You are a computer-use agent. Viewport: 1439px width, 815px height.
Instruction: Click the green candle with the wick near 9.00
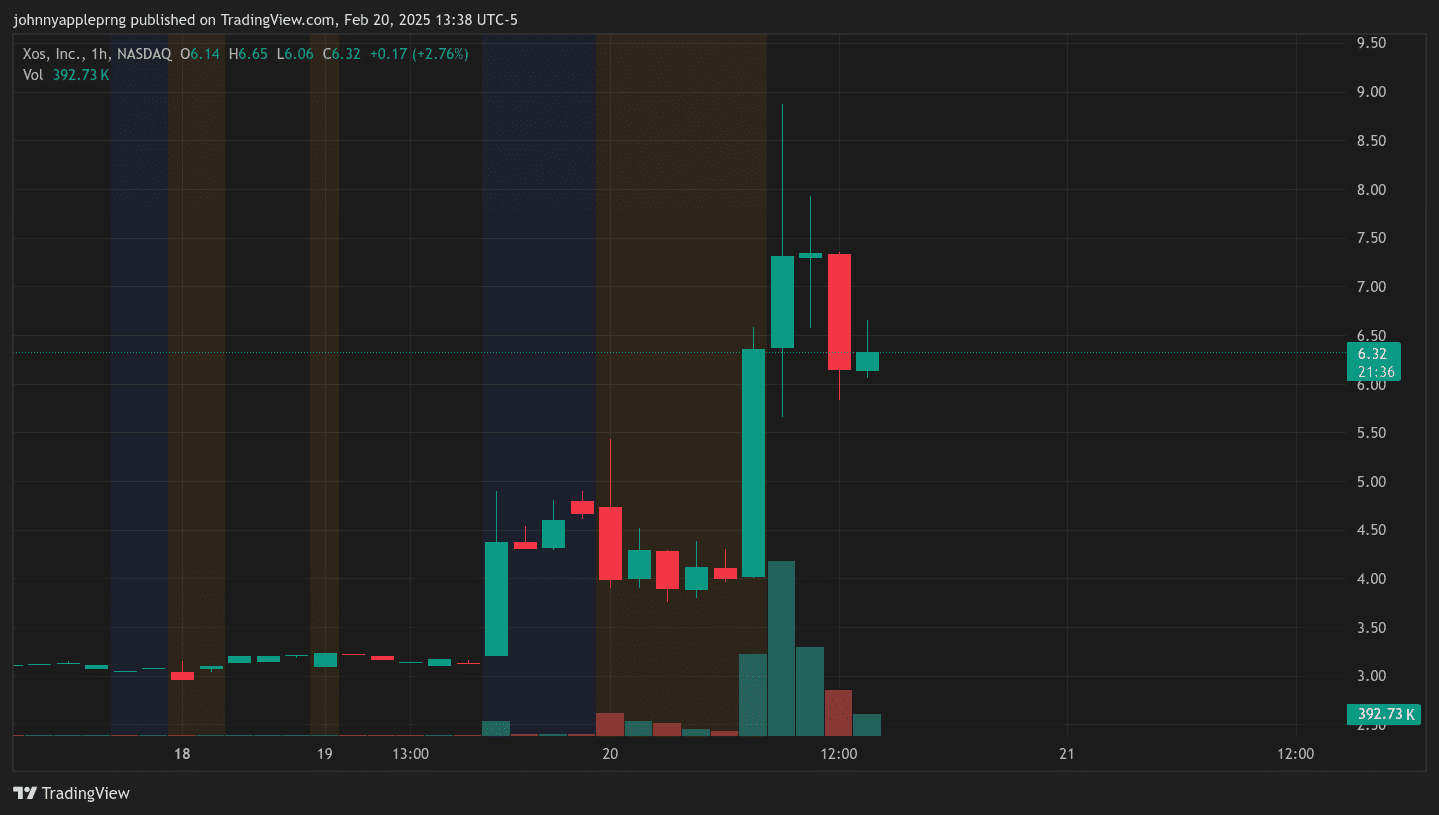[x=782, y=302]
